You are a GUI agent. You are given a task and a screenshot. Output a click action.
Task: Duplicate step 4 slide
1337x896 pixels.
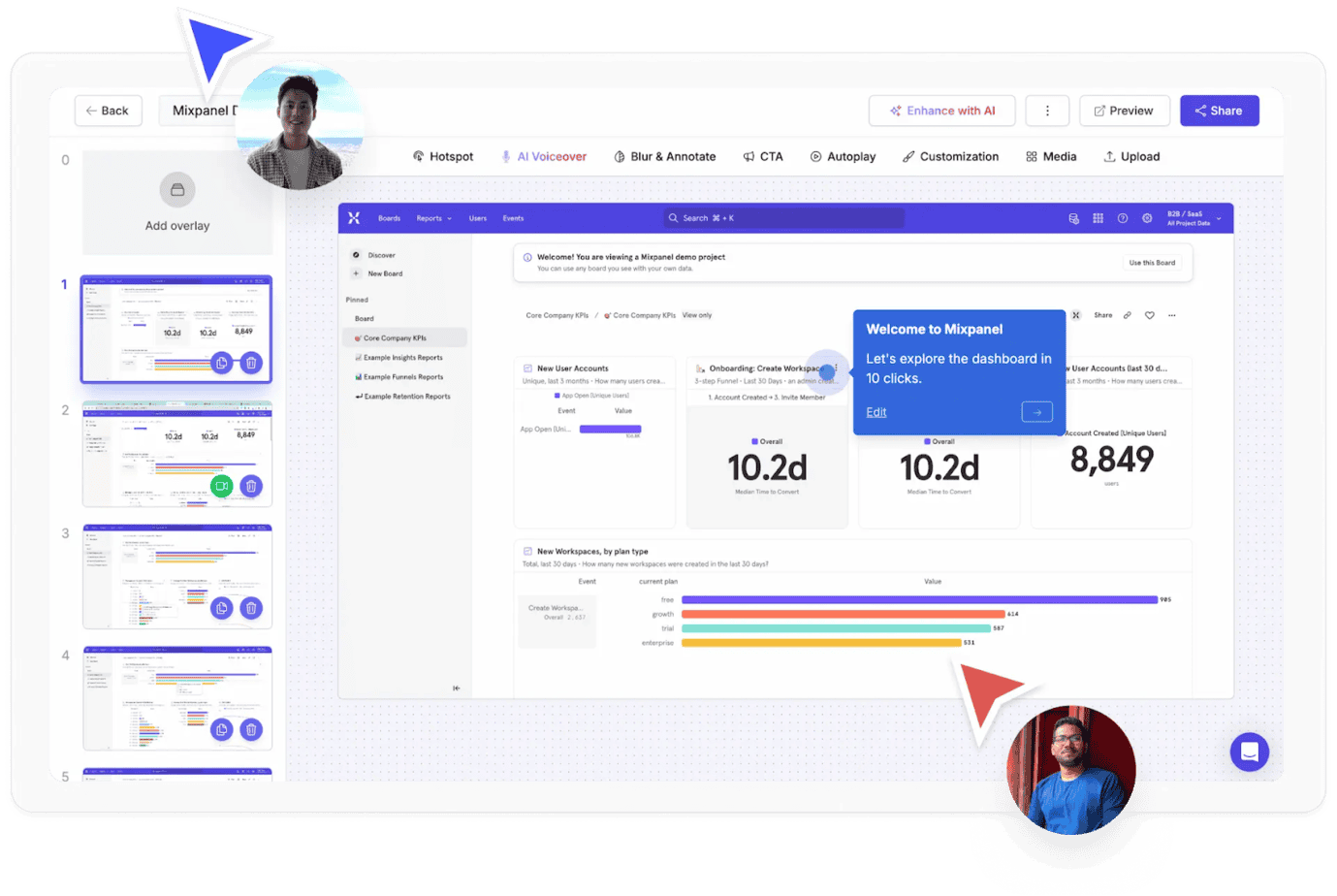[x=222, y=729]
